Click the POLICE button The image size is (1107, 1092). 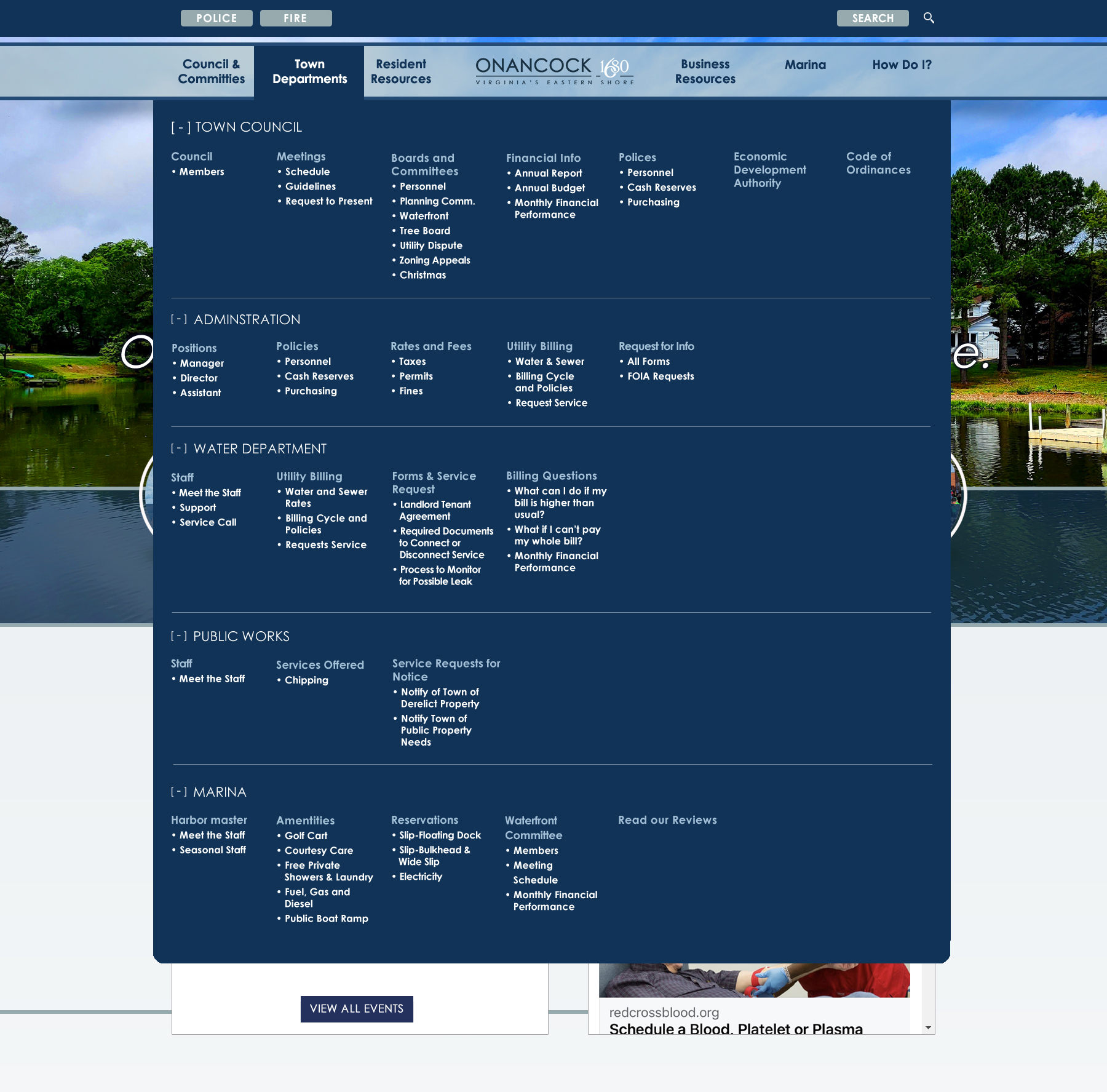[216, 18]
